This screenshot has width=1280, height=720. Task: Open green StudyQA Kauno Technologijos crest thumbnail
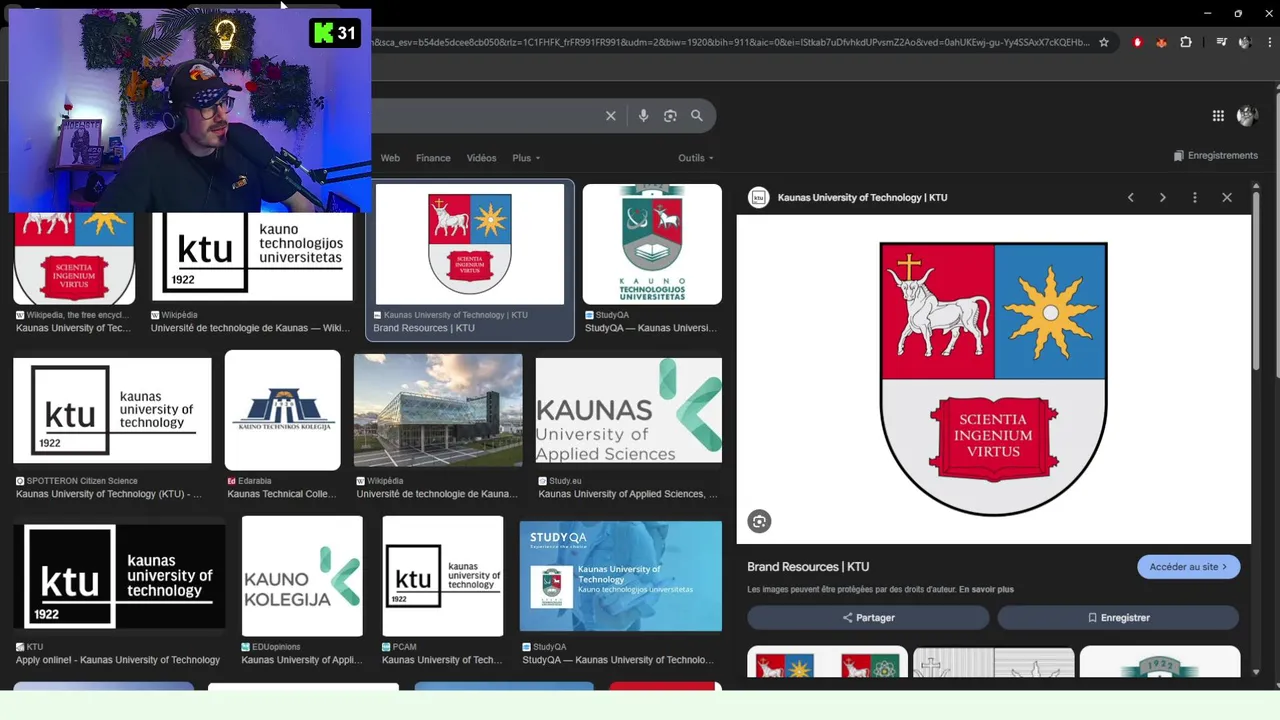point(652,244)
